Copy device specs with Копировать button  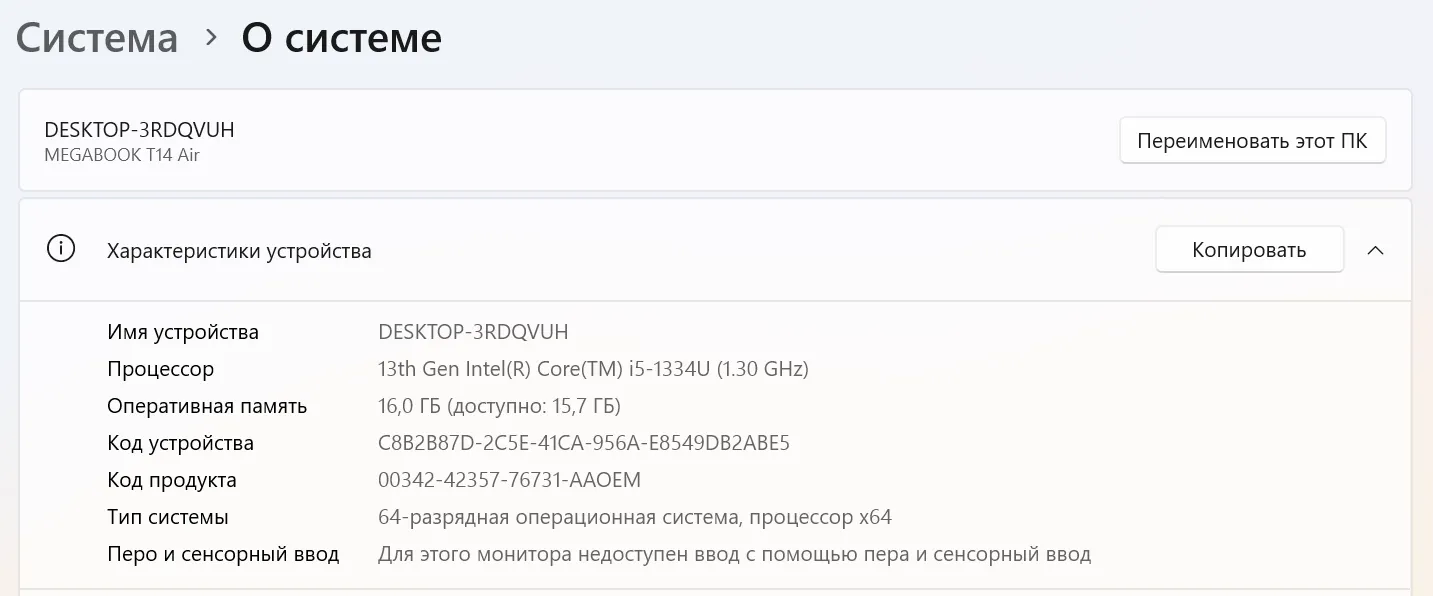tap(1248, 250)
